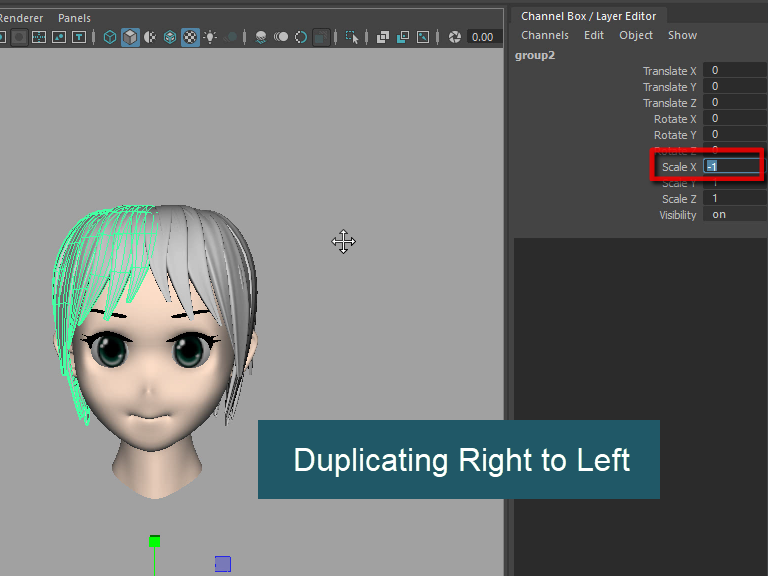Toggle Isolate Select in viewport toolbar
768x576 pixels.
[352, 37]
